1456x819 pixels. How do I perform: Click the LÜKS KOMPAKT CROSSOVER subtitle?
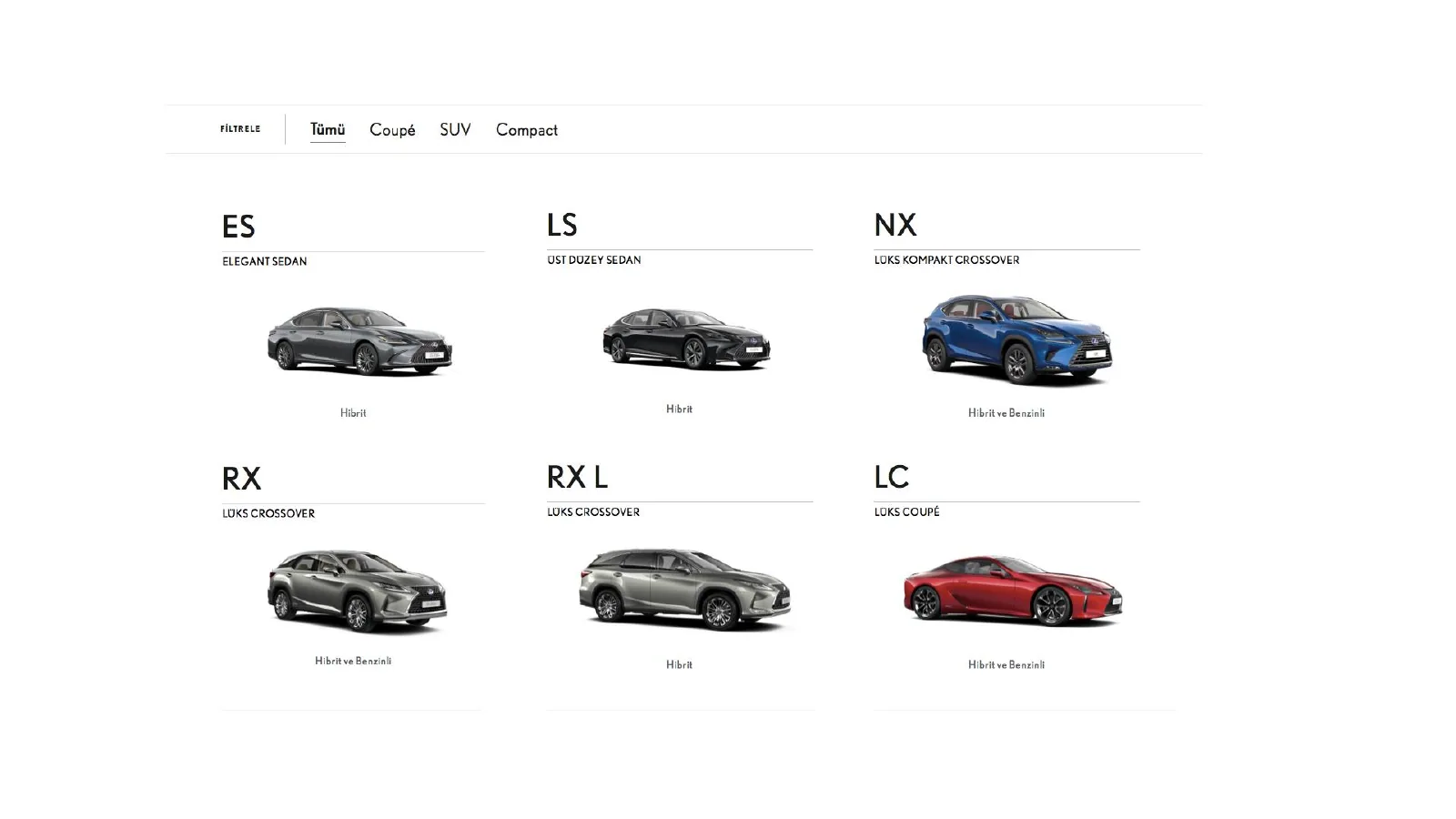pyautogui.click(x=947, y=259)
